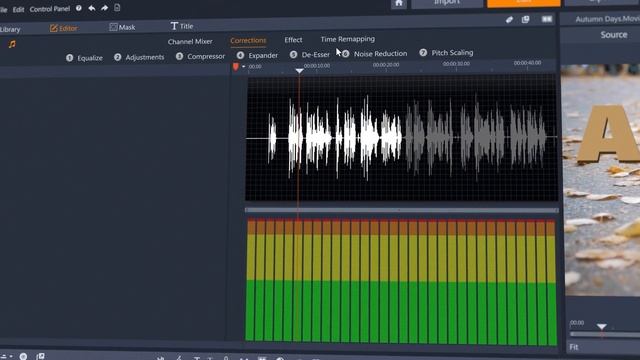Screen dimensions: 640x360
Task: Open the Edit menu
Action: (x=18, y=9)
